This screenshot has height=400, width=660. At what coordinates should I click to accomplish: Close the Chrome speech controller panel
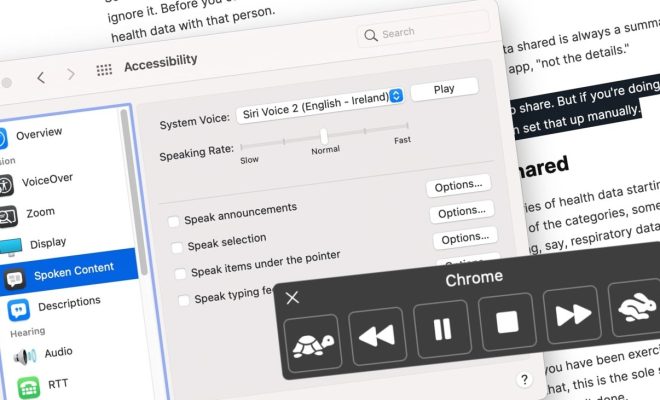pyautogui.click(x=292, y=297)
